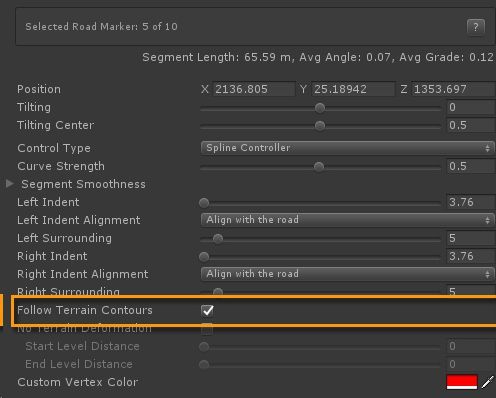Click the Left Indent slider handle
The image size is (496, 398).
pos(204,203)
